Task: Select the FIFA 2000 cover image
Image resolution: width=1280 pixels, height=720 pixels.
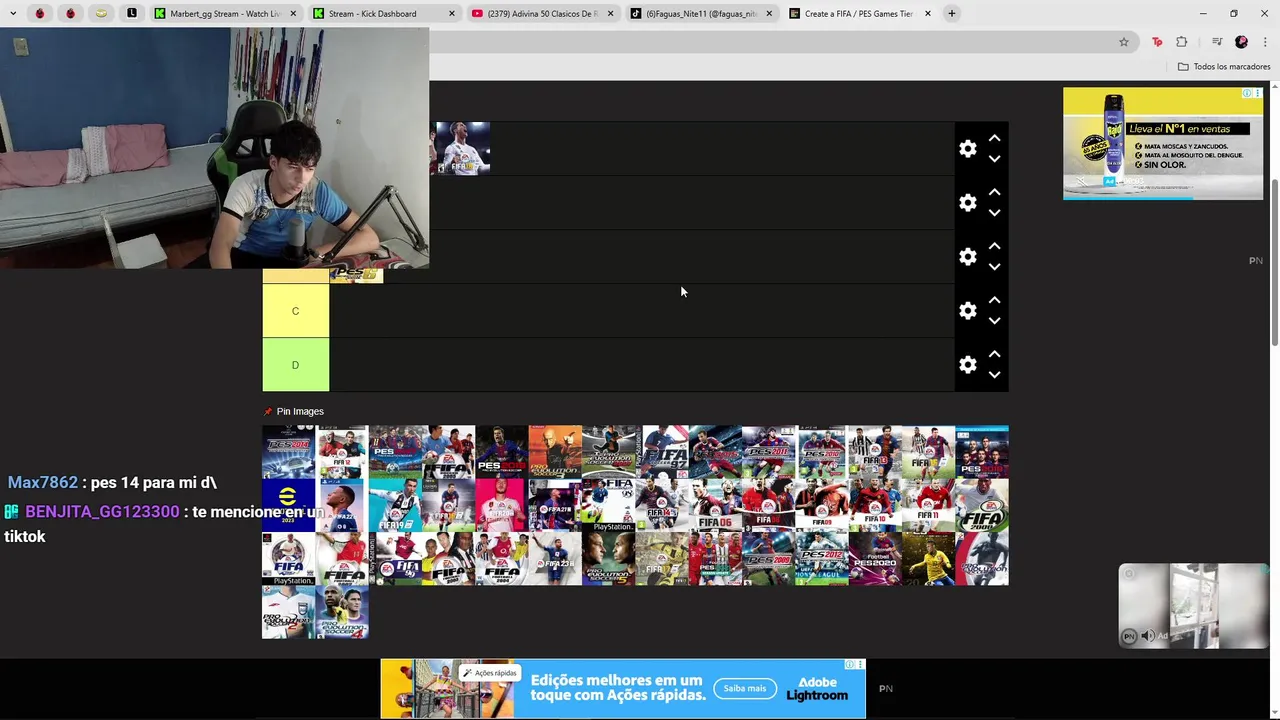Action: 982,505
